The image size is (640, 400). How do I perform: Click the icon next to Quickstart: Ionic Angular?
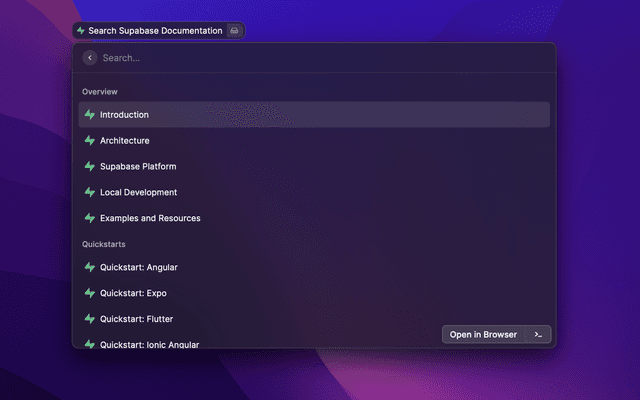(x=90, y=344)
